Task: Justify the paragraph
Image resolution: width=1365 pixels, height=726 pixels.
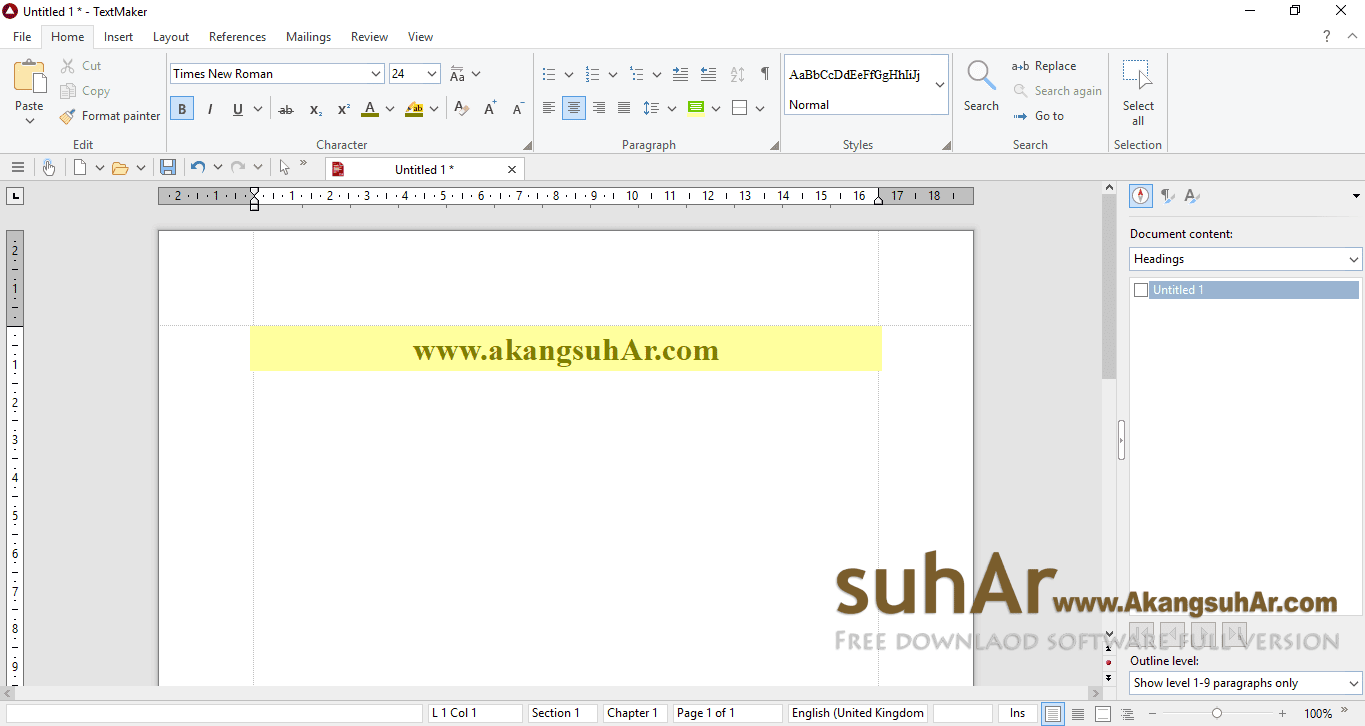Action: coord(624,108)
